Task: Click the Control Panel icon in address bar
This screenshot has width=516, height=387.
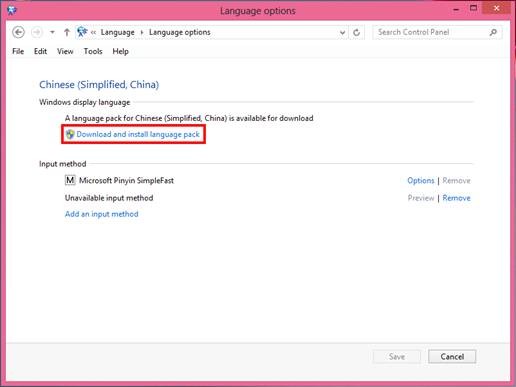Action: pyautogui.click(x=82, y=32)
